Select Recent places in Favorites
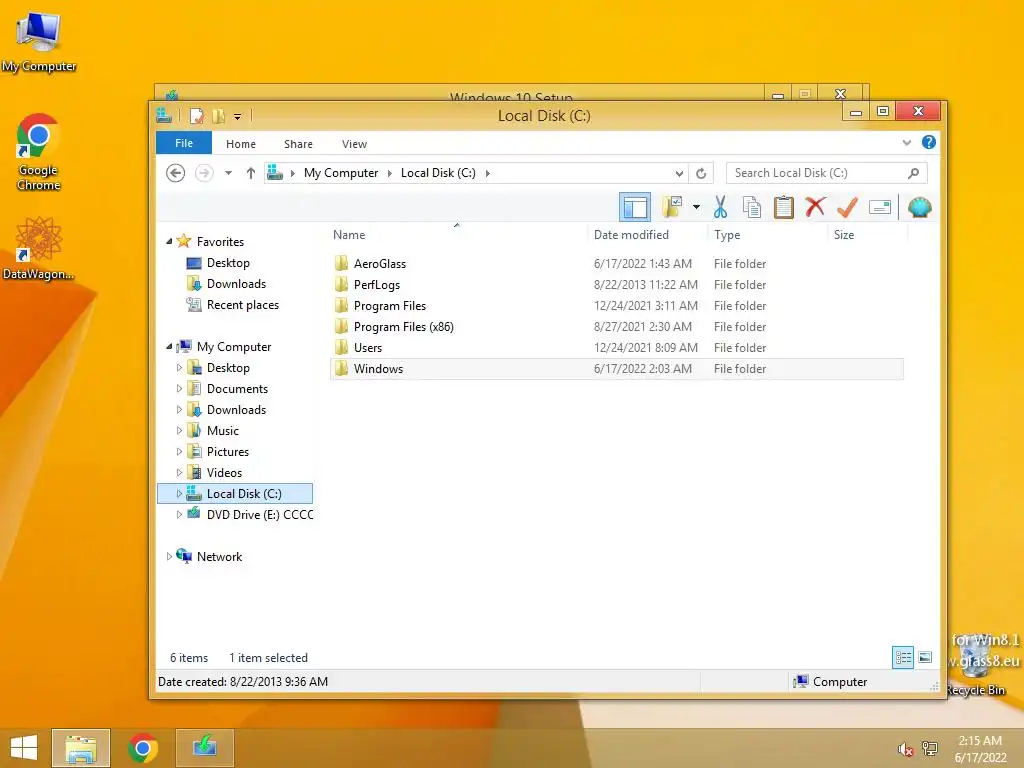This screenshot has height=768, width=1024. (x=243, y=305)
